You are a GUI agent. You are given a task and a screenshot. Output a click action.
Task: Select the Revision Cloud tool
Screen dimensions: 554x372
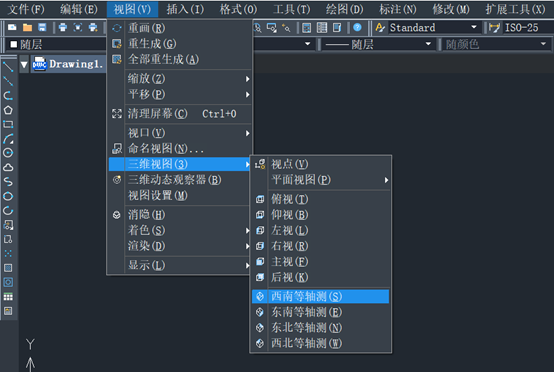coord(8,167)
